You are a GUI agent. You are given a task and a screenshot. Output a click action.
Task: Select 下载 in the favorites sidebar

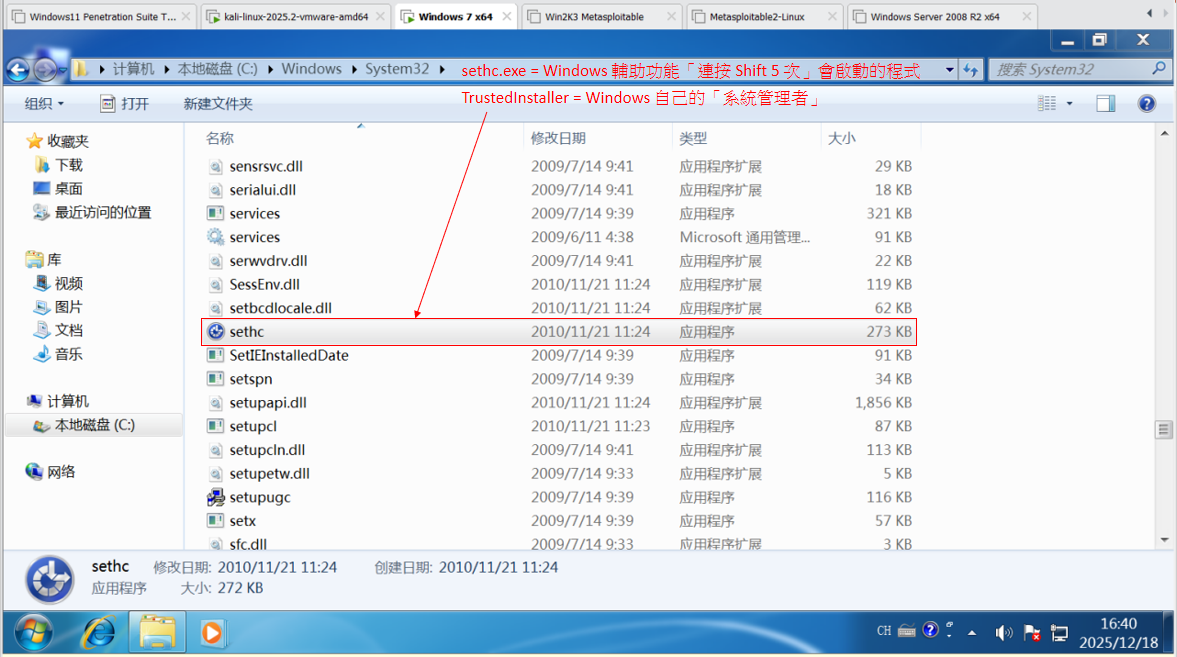coord(68,165)
